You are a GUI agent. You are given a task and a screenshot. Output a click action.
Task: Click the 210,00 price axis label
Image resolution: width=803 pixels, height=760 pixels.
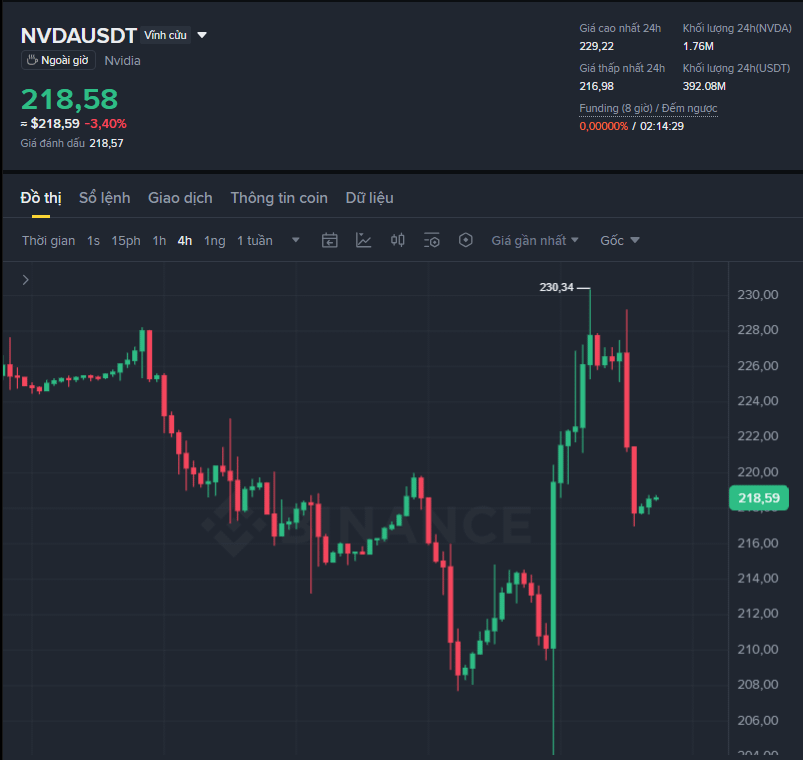[757, 649]
